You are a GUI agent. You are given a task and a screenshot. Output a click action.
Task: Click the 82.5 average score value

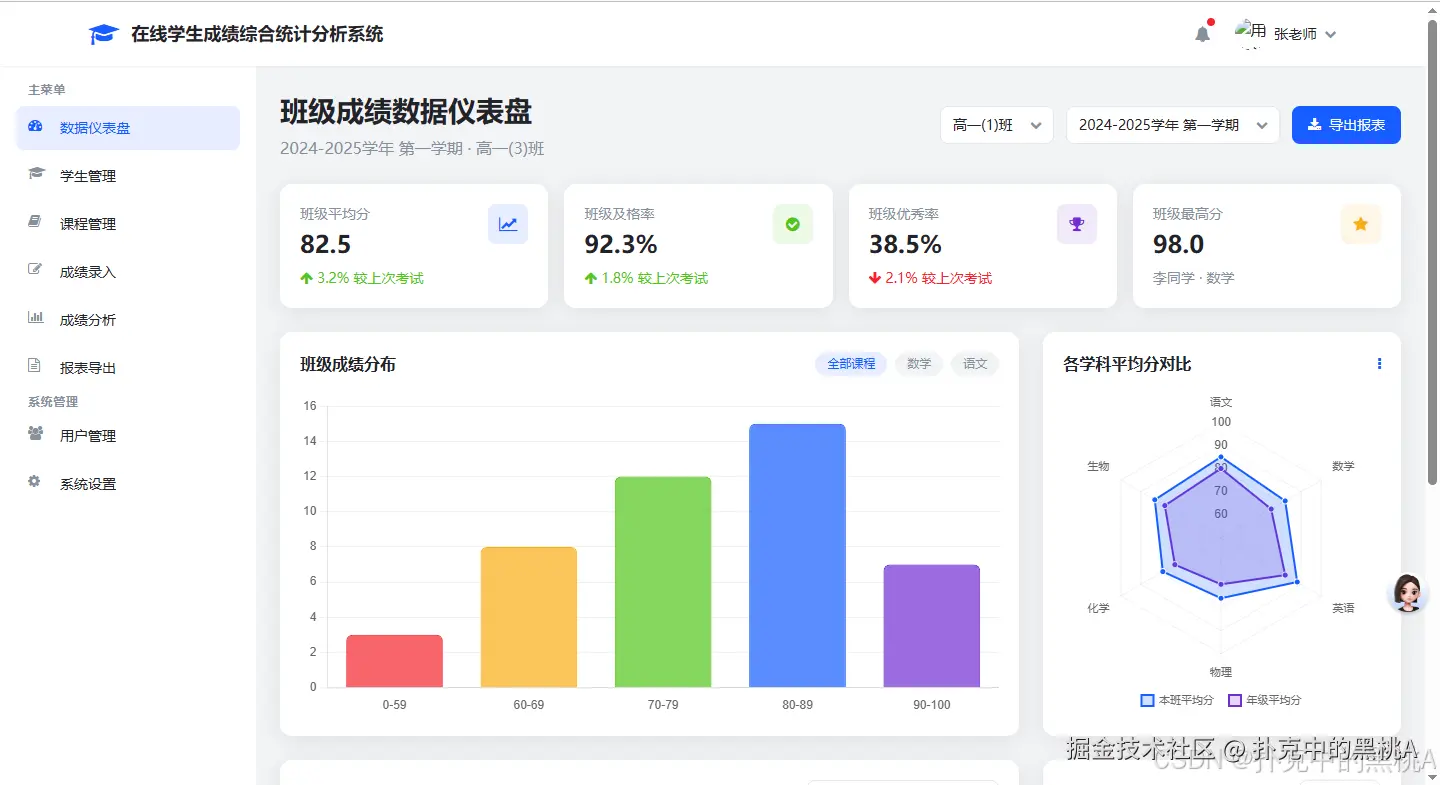coord(325,244)
